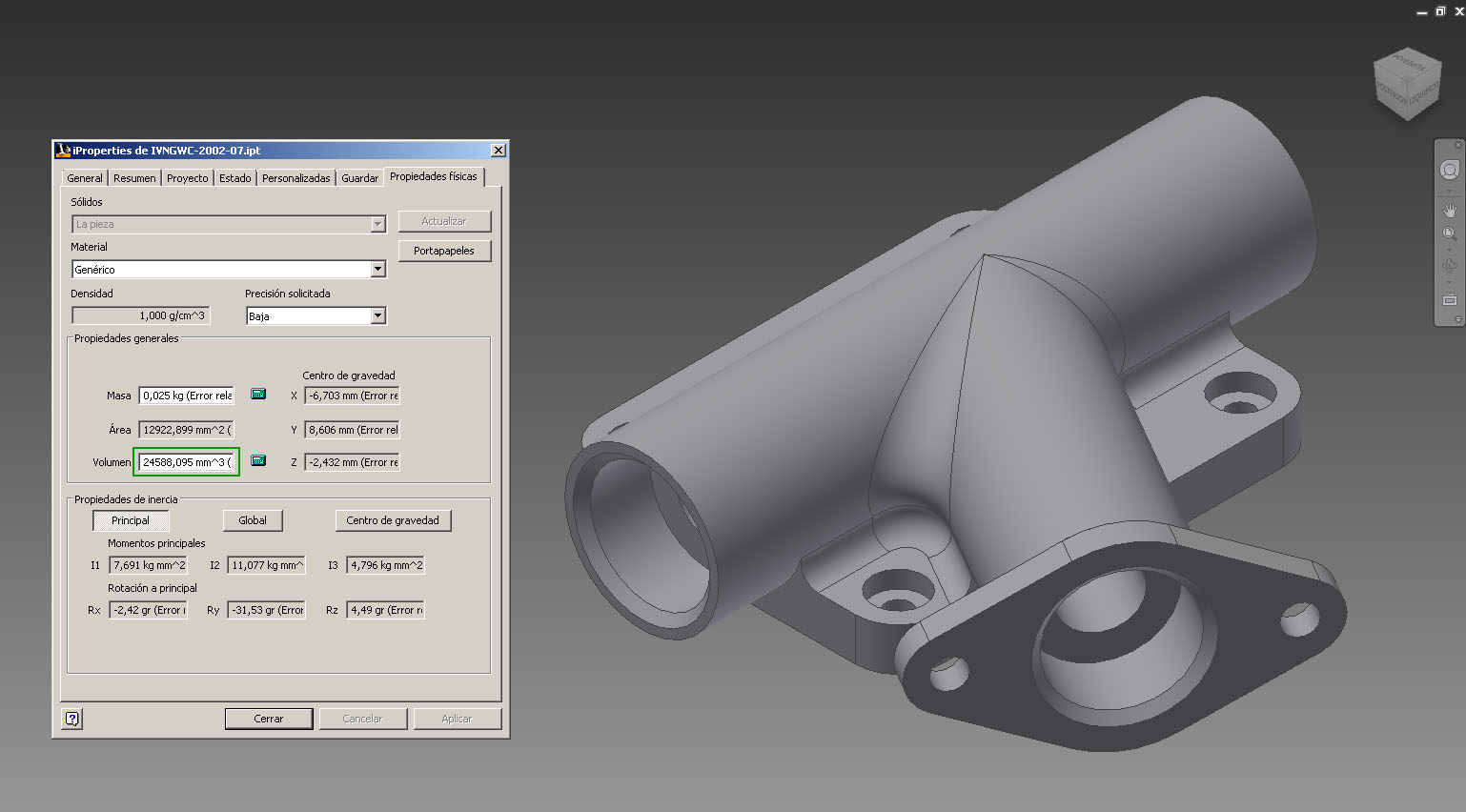The height and width of the screenshot is (812, 1466).
Task: Select the Propiedades físicas tab
Action: tap(434, 176)
